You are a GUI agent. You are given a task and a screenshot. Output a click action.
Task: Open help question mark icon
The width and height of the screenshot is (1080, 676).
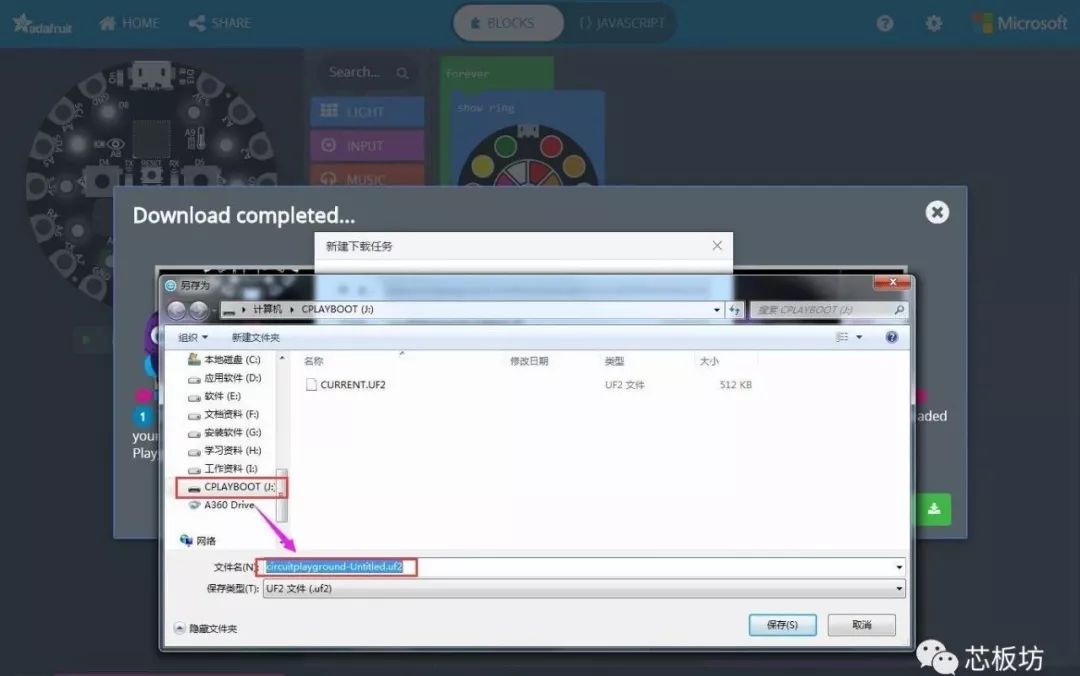coord(885,23)
